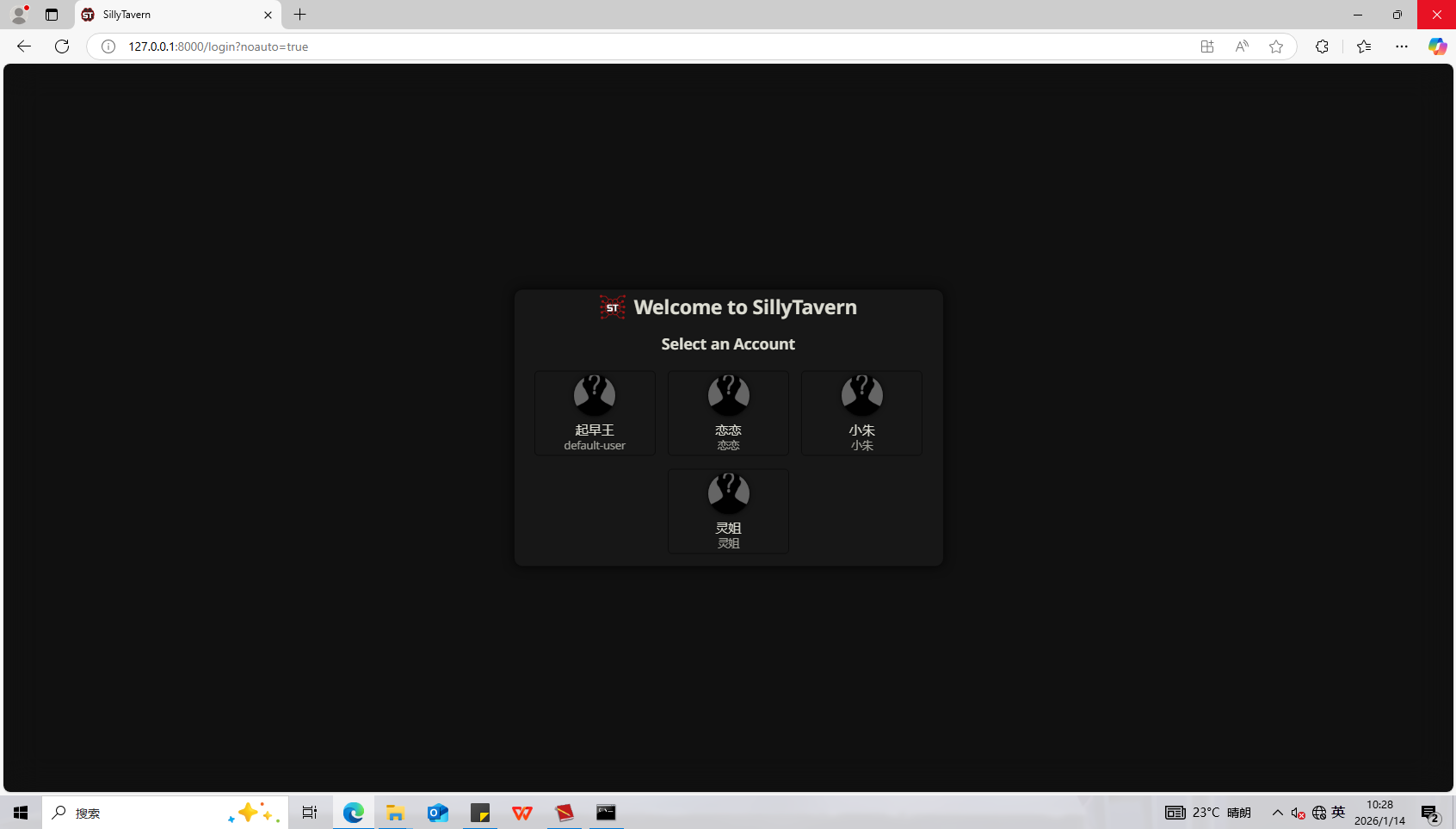The image size is (1456, 829).
Task: Open the tab actions menu icon
Action: click(52, 15)
